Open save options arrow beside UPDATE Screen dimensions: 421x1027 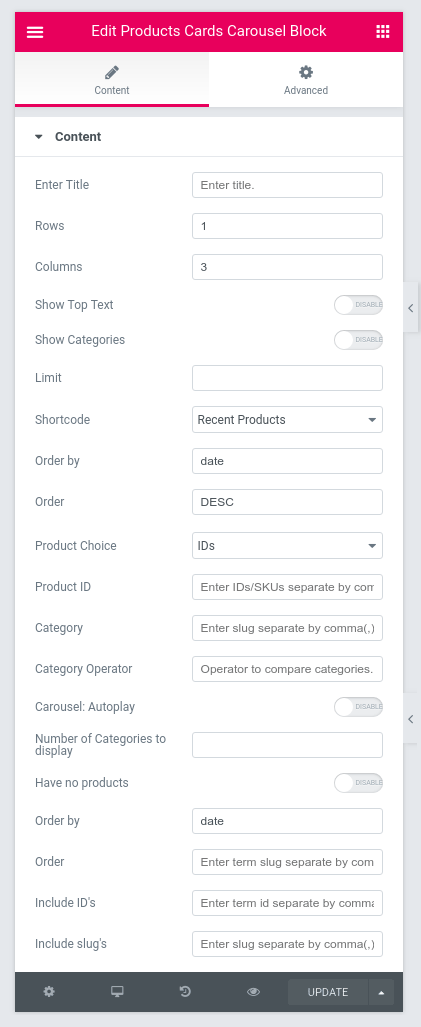pos(381,992)
